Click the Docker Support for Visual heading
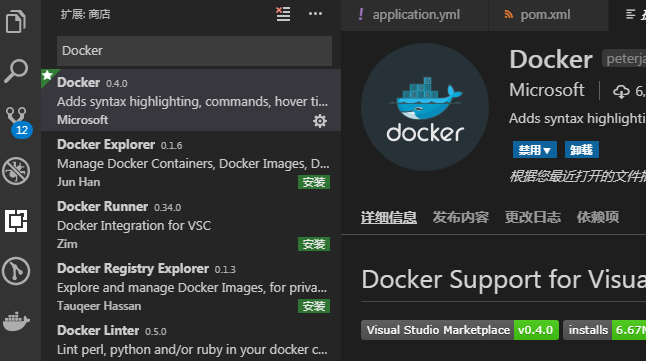Viewport: 646px width, 361px height. coord(503,279)
